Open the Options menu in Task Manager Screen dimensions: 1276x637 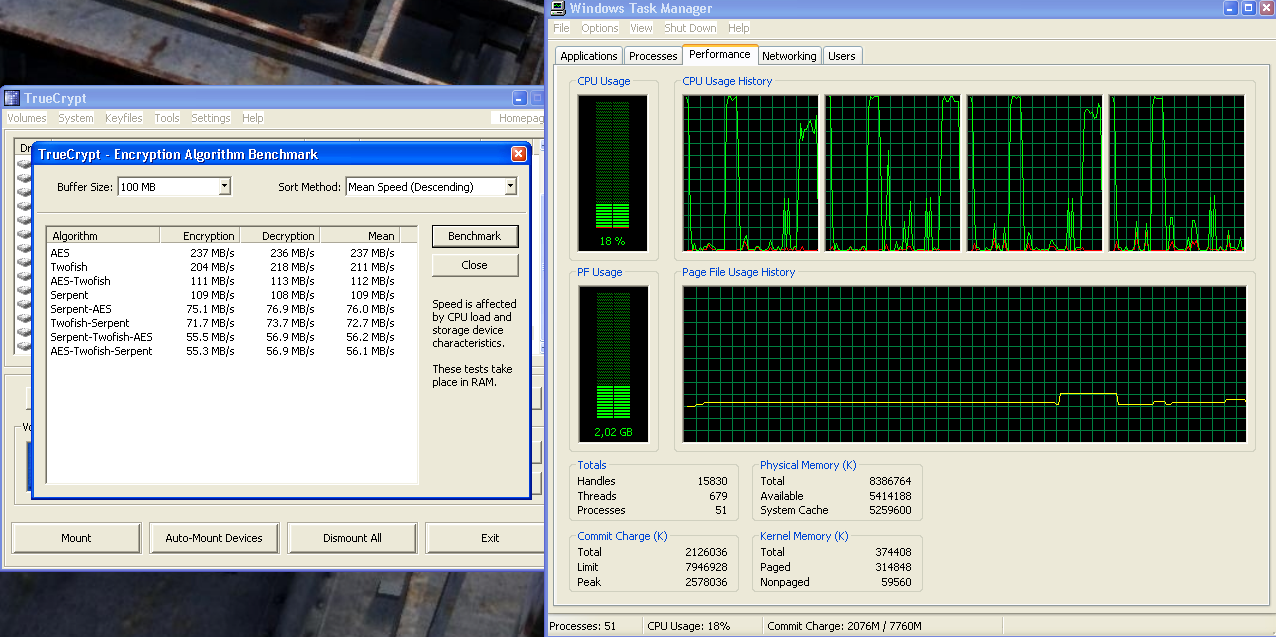tap(600, 28)
